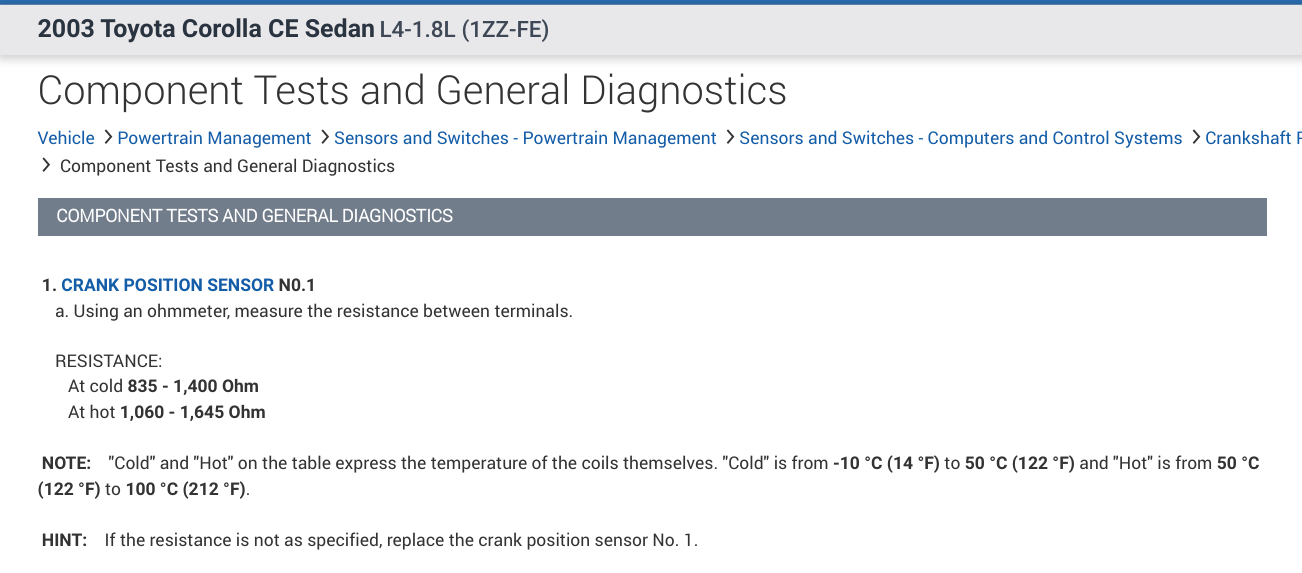Click the gray COMPONENT TESTS AND GENERAL DIAGNOSTICS bar
The width and height of the screenshot is (1302, 573).
click(x=652, y=216)
